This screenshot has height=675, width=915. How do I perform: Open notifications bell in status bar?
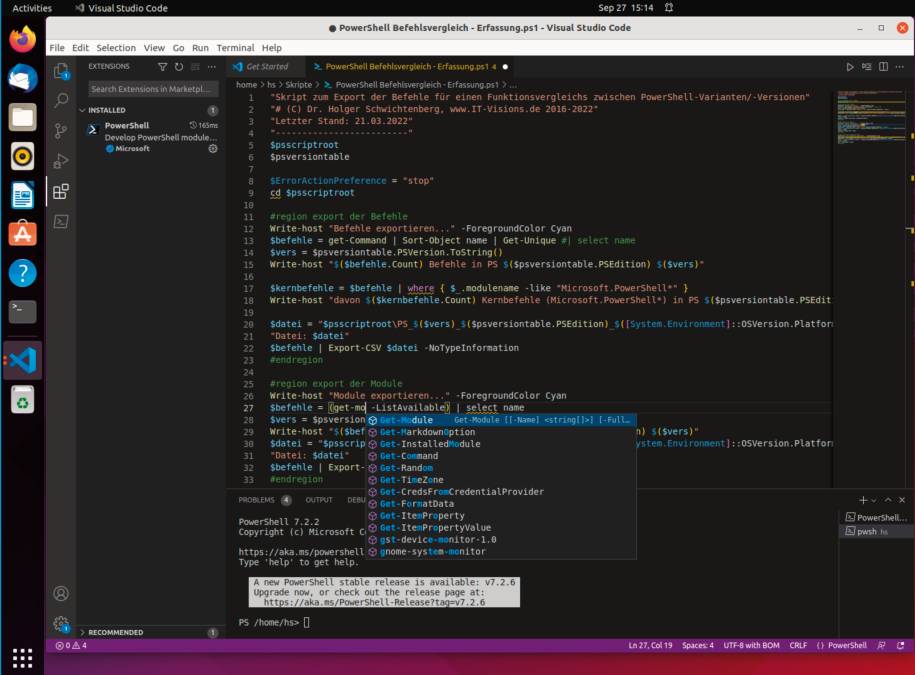(x=900, y=645)
